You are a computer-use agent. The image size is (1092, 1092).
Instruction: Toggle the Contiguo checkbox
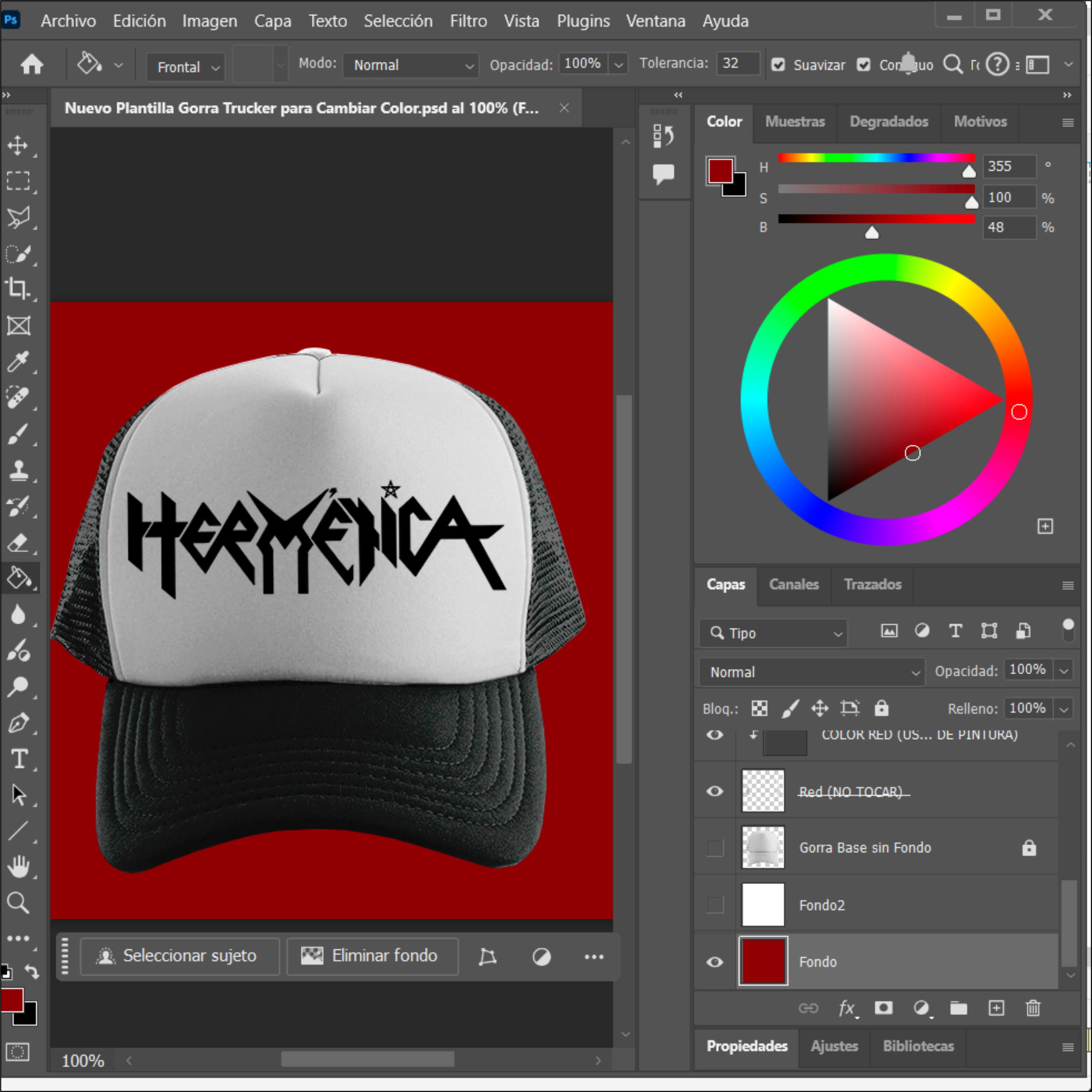tap(863, 65)
